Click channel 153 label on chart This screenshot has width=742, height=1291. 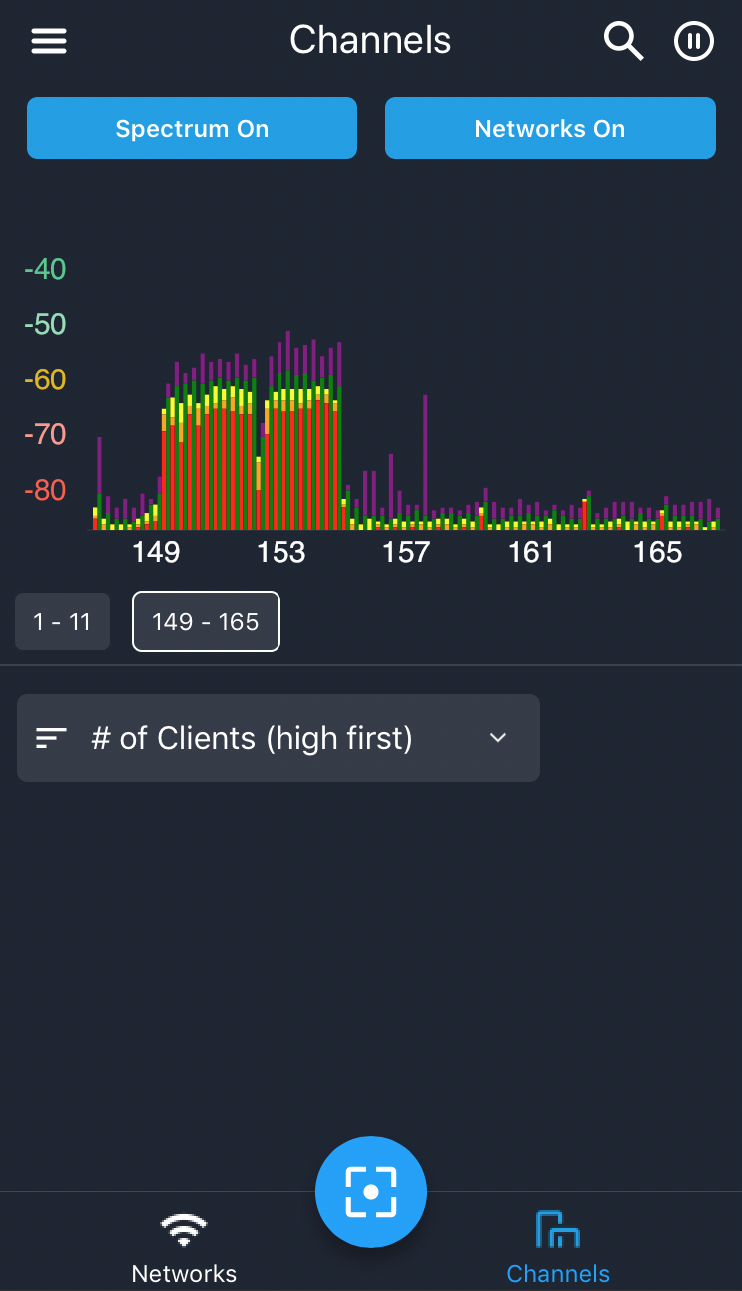pos(281,552)
